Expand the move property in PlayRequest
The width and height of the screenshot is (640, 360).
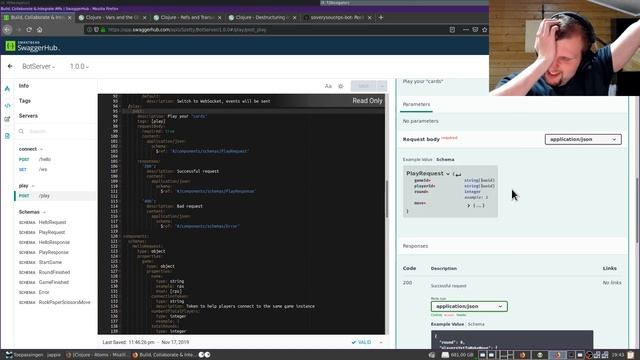pos(469,206)
